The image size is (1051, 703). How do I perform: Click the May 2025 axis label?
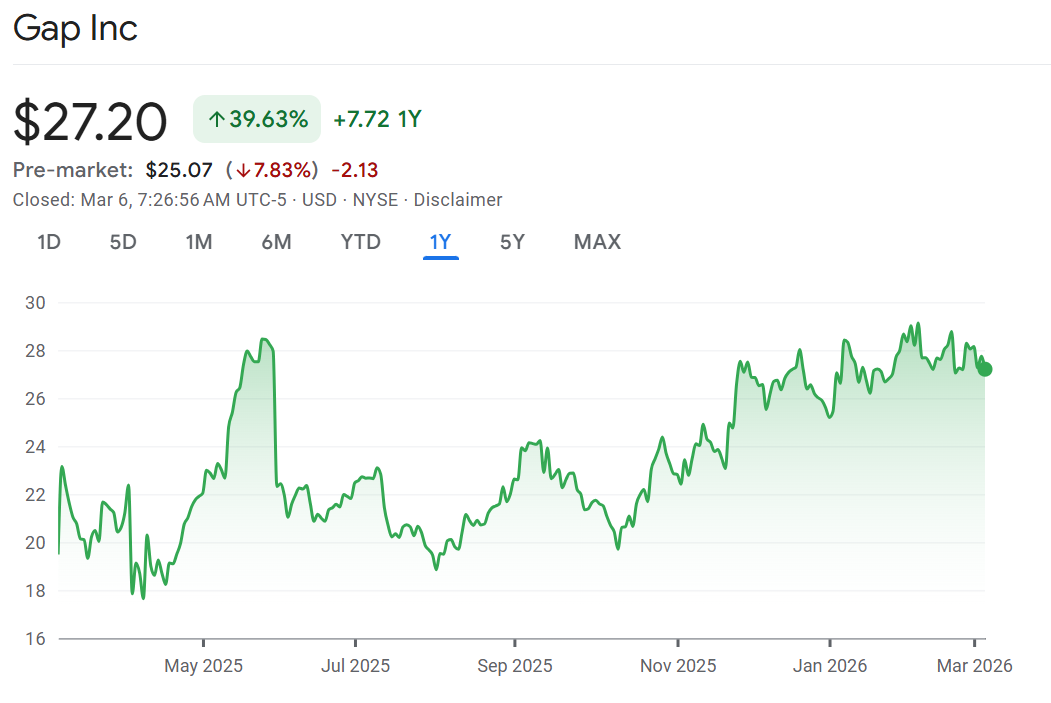click(203, 666)
